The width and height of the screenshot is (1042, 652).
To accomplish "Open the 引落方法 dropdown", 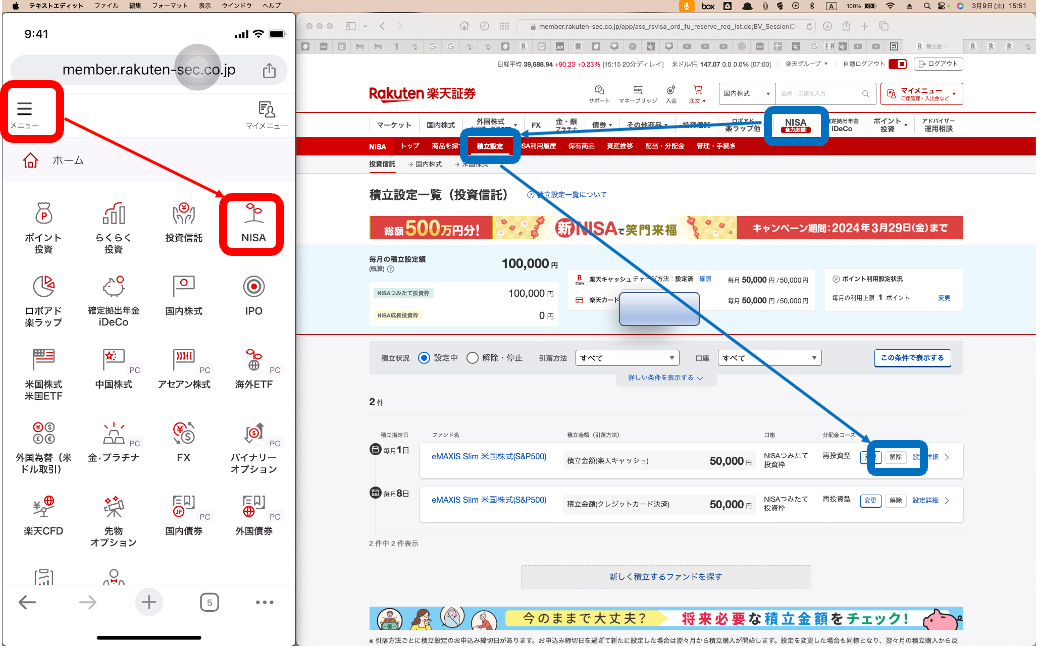I will pos(627,358).
